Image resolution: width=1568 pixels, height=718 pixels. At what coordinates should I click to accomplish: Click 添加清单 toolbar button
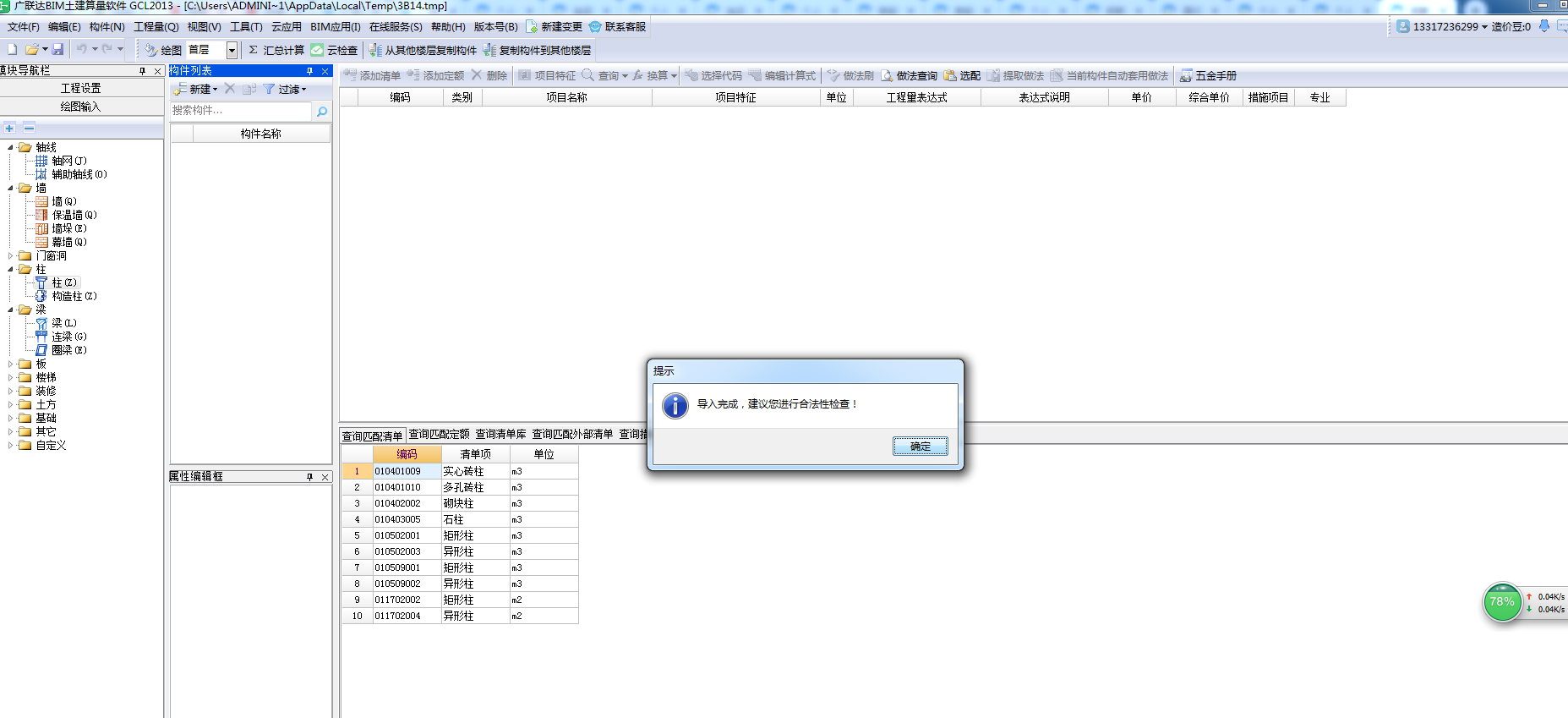point(372,75)
